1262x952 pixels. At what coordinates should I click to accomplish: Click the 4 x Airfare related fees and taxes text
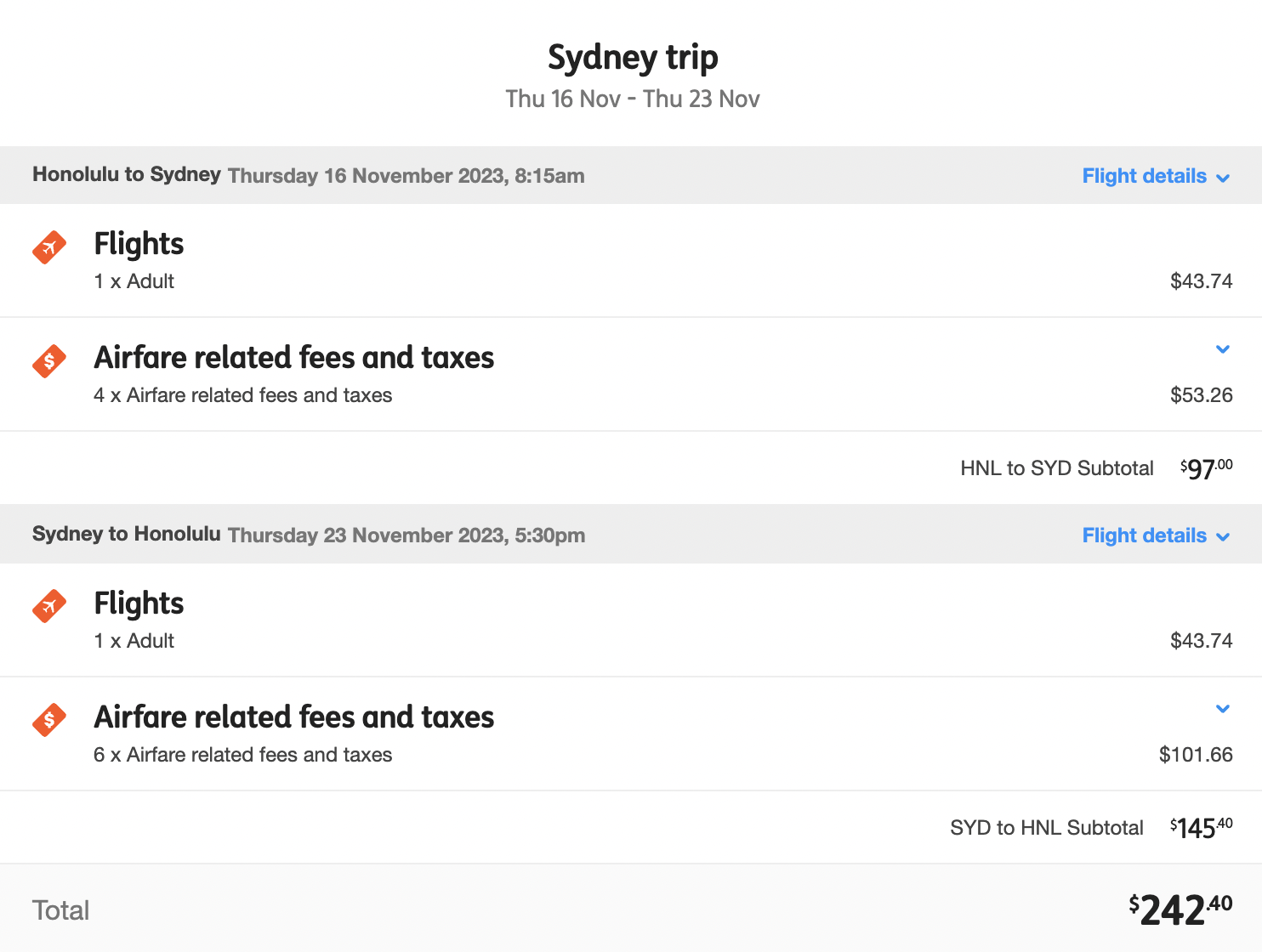(x=243, y=395)
